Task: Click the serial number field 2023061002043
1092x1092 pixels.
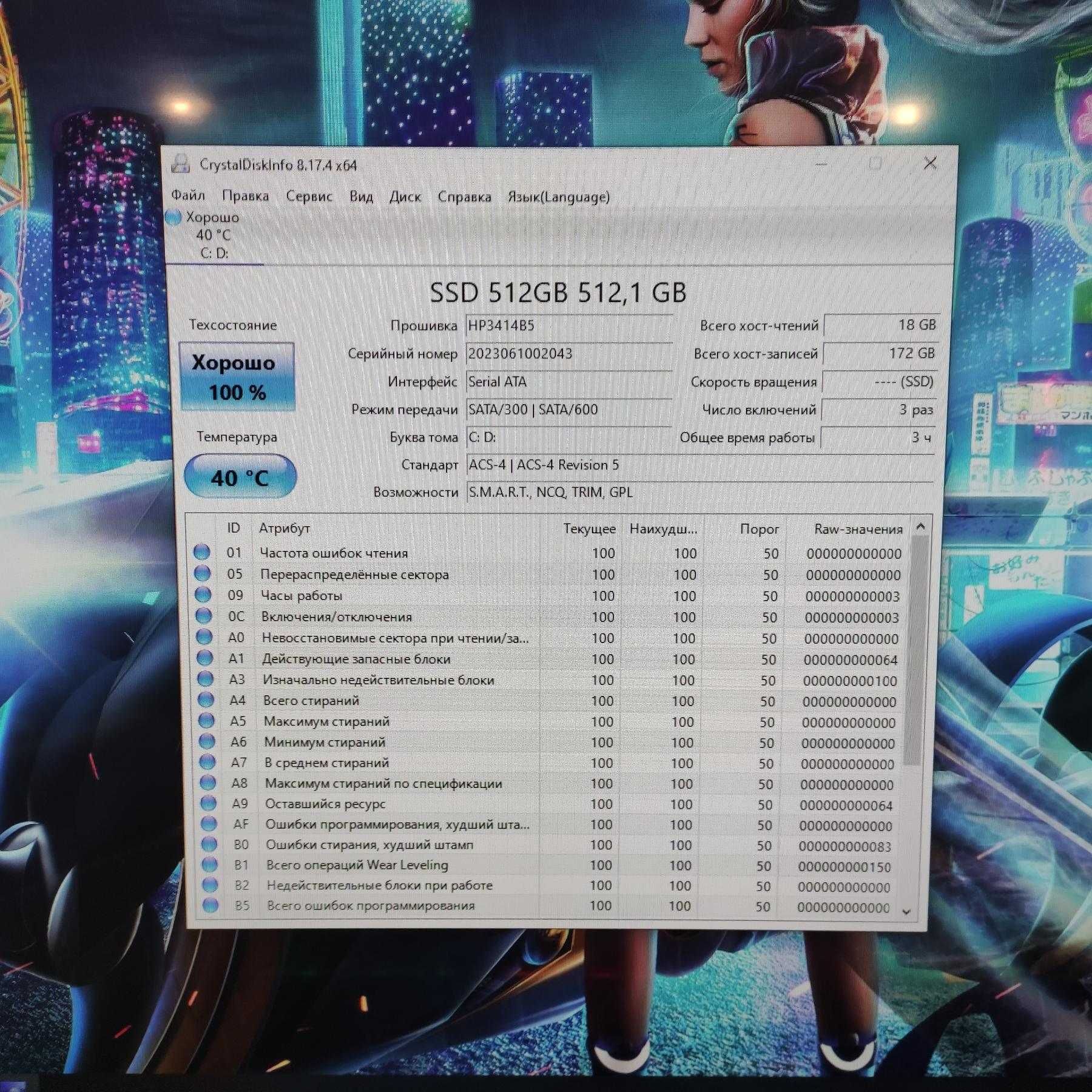Action: pos(569,354)
